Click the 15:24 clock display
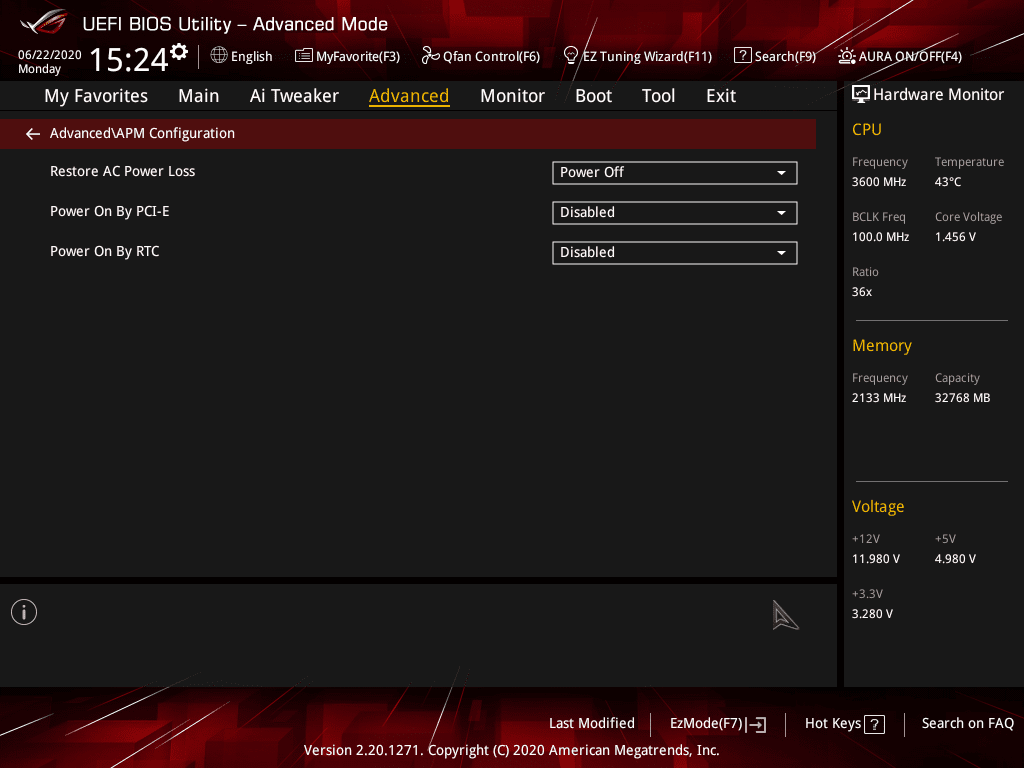 tap(129, 59)
